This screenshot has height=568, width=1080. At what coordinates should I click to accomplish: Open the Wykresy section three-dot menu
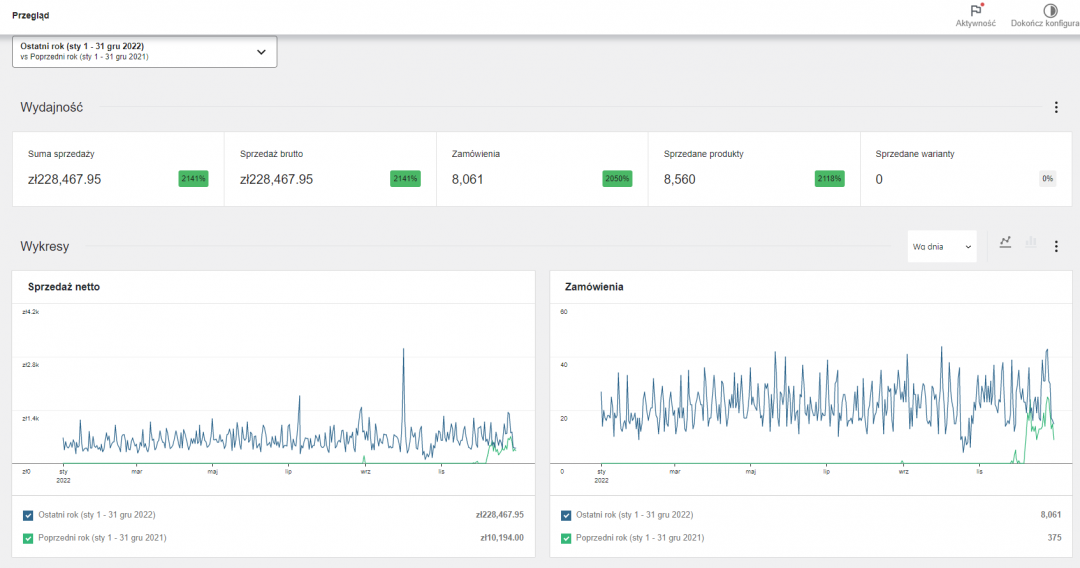point(1055,246)
